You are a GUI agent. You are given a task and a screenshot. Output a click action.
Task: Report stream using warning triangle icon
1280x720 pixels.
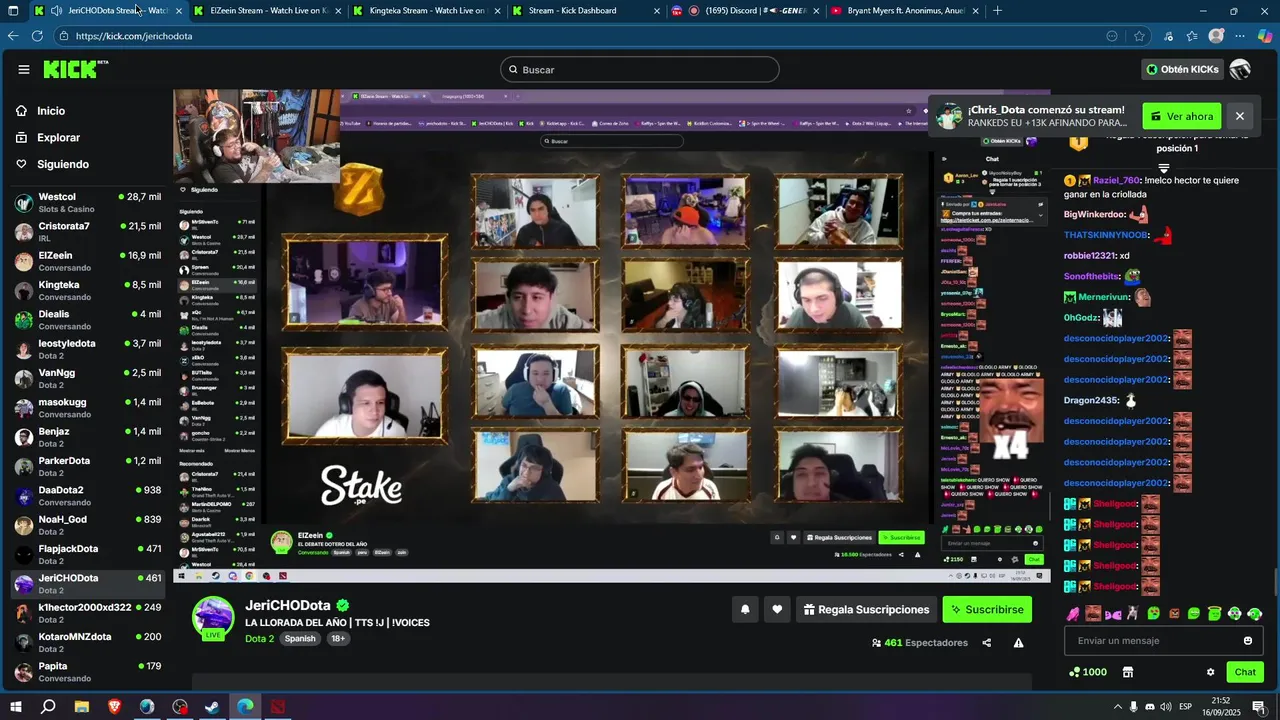tap(1018, 643)
